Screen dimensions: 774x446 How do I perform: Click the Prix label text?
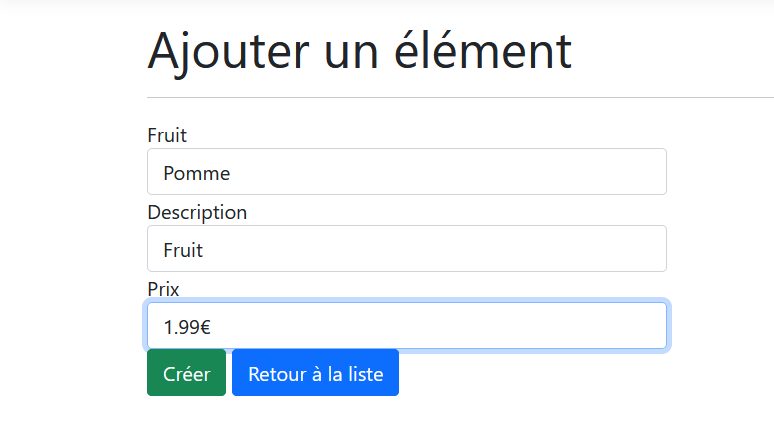[x=163, y=289]
